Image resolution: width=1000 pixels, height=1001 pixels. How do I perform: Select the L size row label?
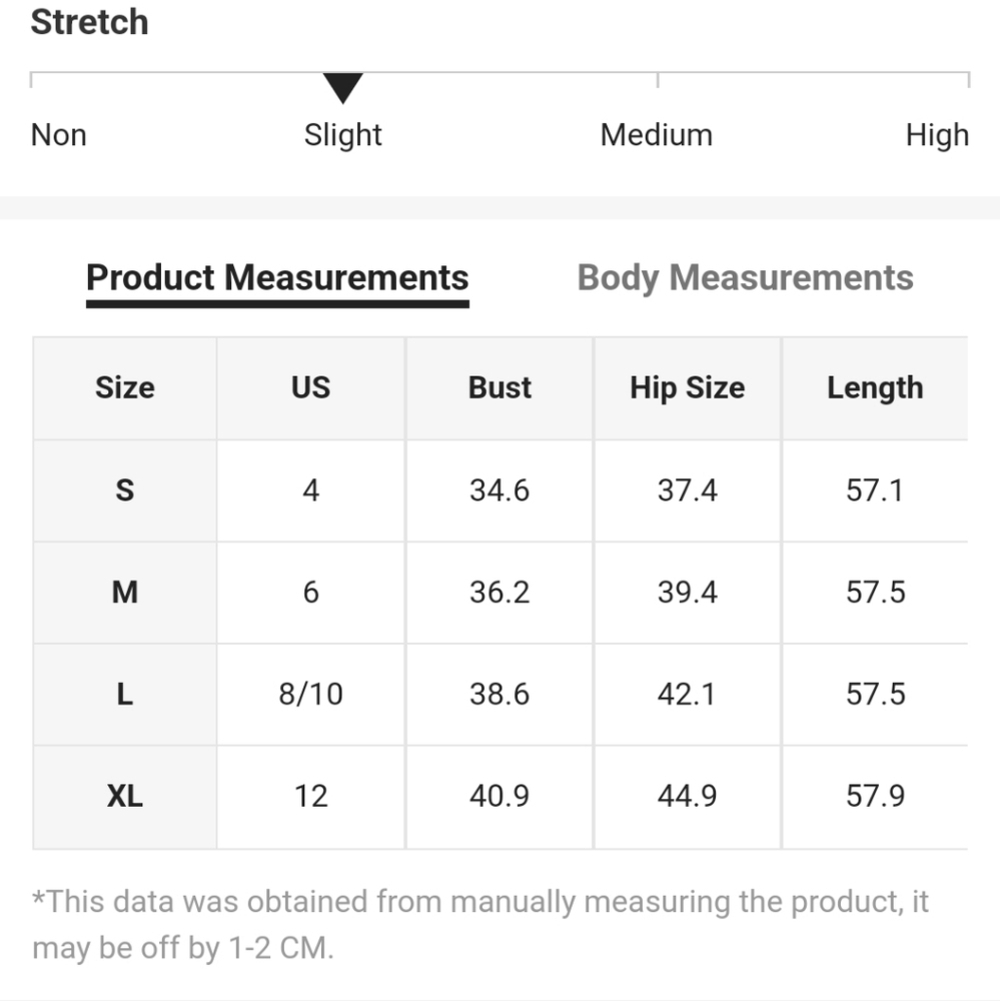125,694
